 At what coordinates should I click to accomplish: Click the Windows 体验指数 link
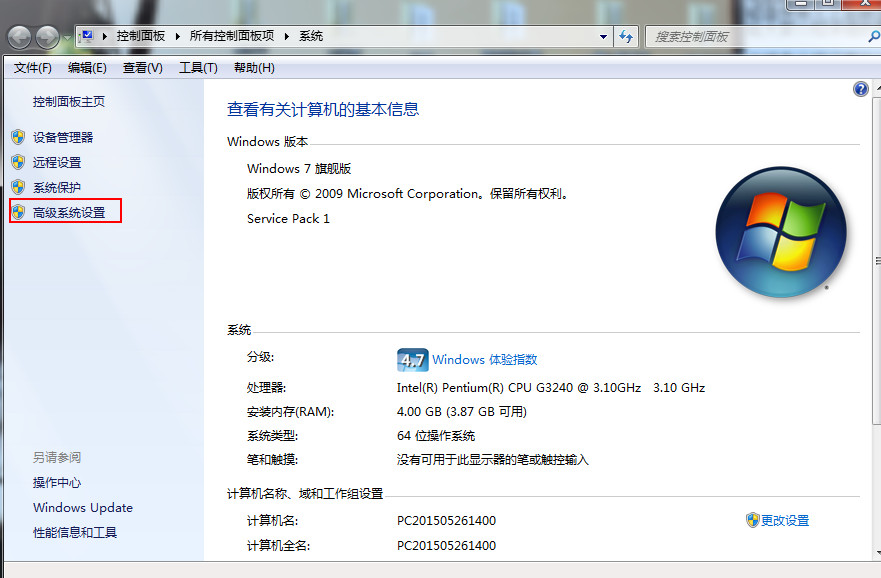485,360
